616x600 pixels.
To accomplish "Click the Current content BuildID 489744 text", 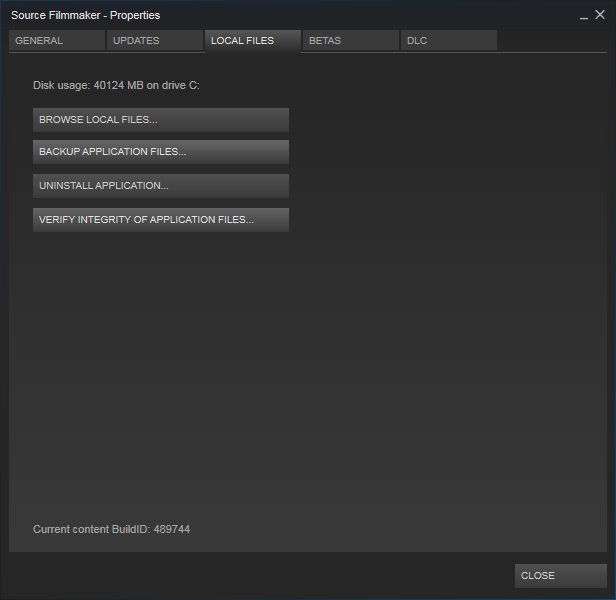I will click(112, 529).
